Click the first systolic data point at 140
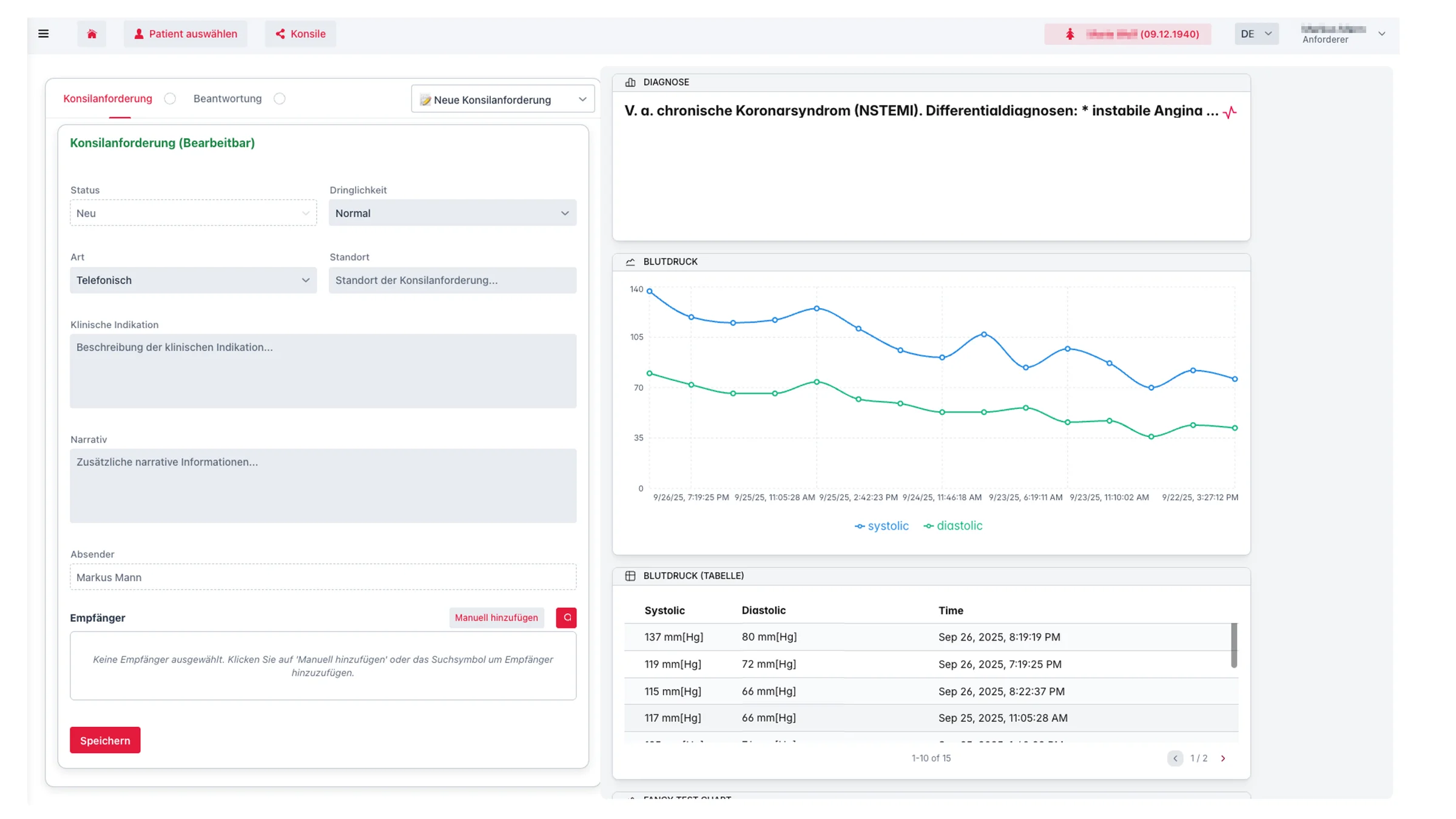 (650, 291)
